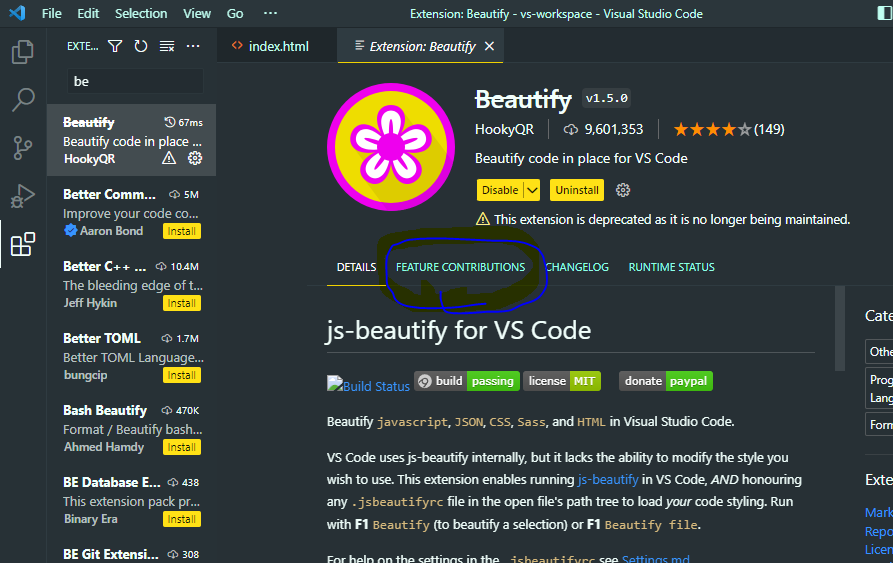Image resolution: width=893 pixels, height=563 pixels.
Task: Select the Extension: Beautify editor tab
Action: coord(420,46)
